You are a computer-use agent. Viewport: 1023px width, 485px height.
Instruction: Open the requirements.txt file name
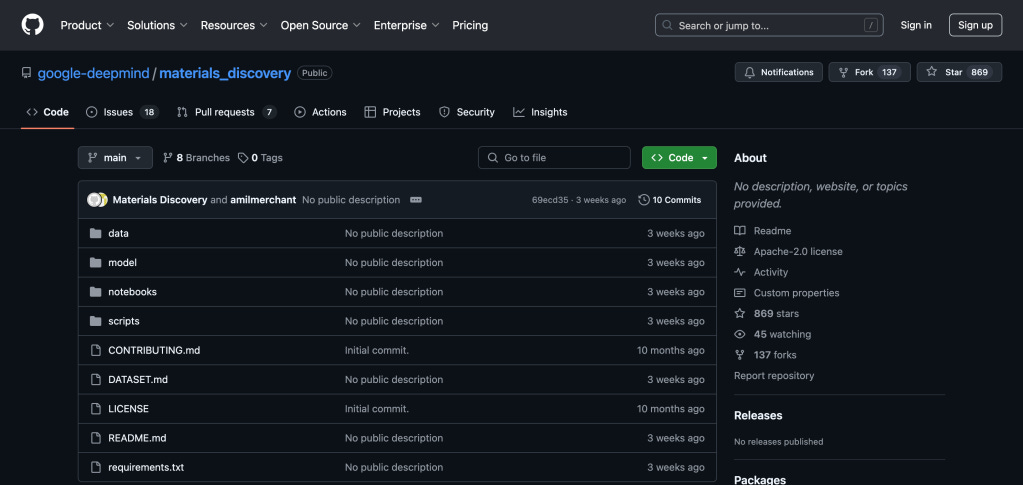tap(146, 467)
